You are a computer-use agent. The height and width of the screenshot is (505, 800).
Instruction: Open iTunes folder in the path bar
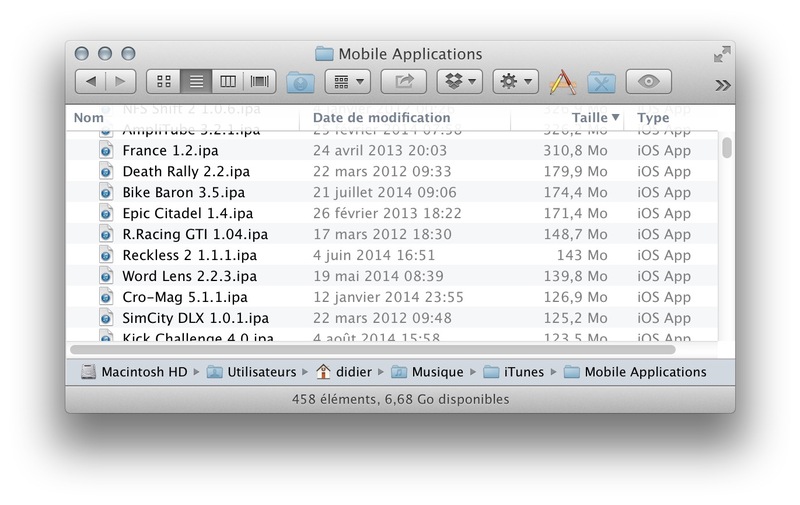pyautogui.click(x=513, y=372)
